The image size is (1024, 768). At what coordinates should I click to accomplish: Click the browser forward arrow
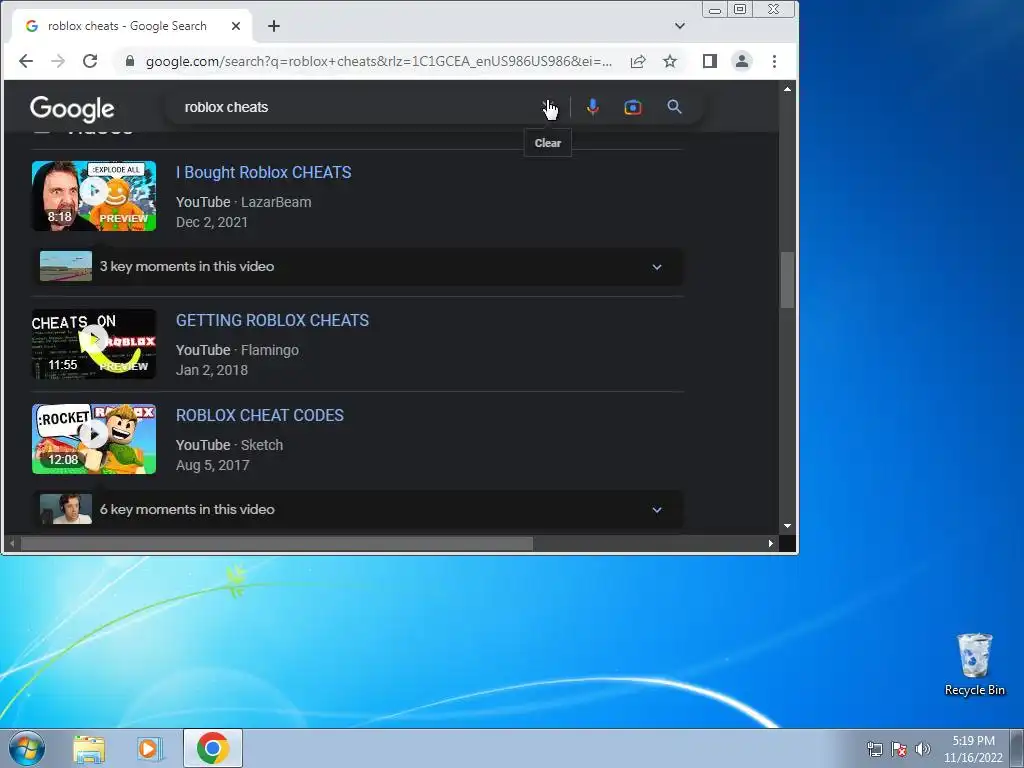tap(58, 61)
